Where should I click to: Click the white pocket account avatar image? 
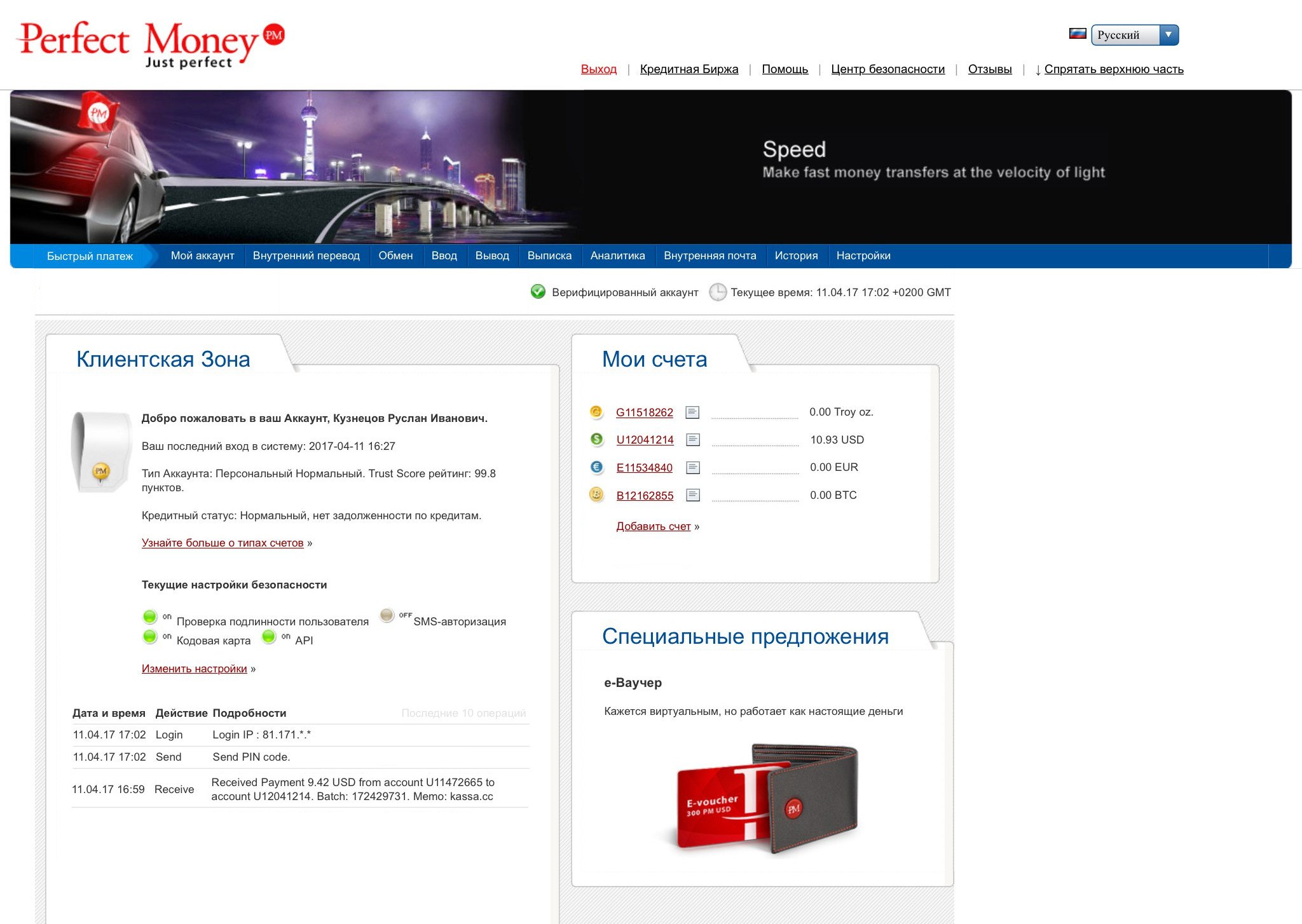click(x=100, y=452)
